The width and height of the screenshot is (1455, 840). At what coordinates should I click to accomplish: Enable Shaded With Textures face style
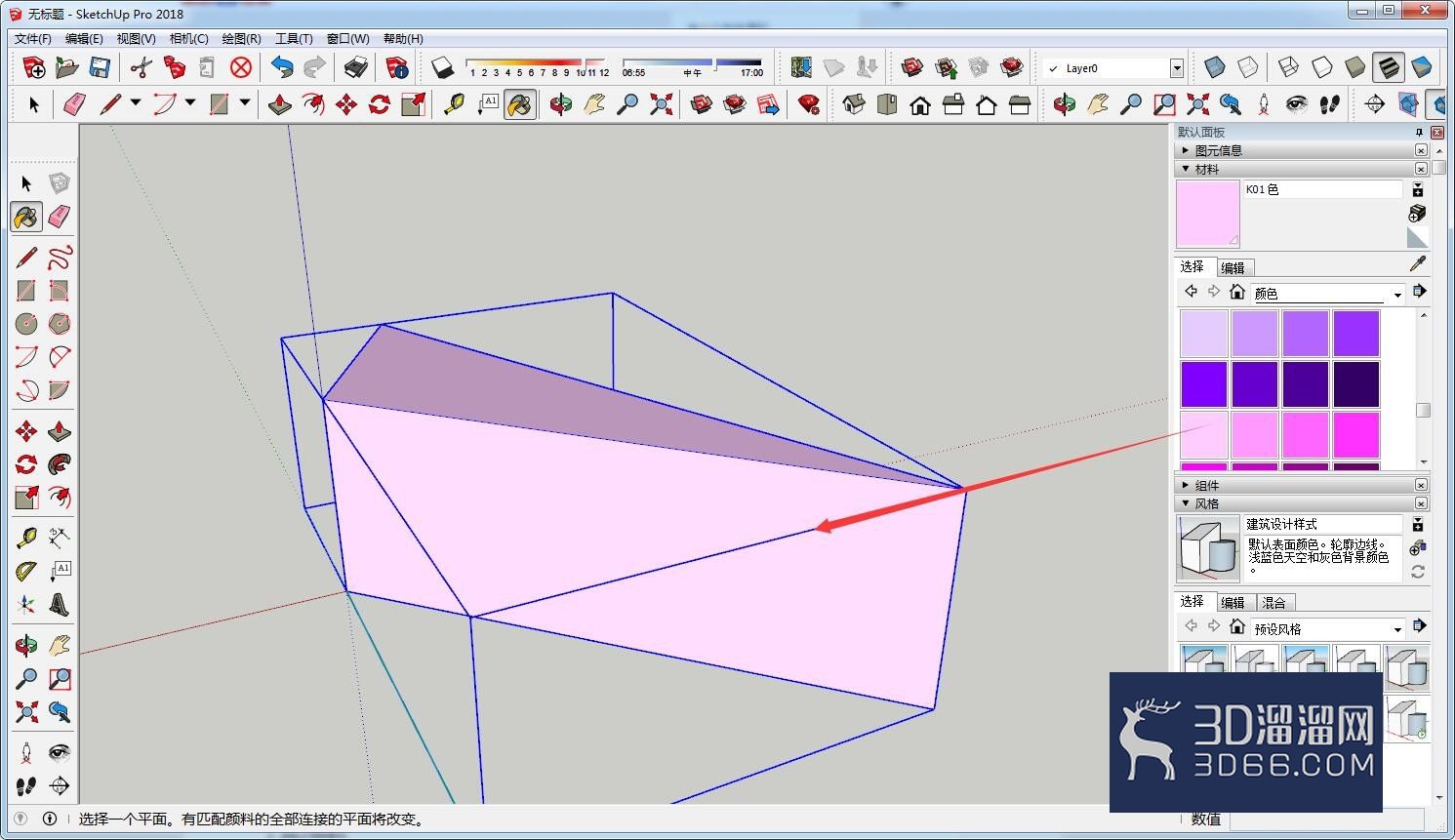tap(1388, 67)
